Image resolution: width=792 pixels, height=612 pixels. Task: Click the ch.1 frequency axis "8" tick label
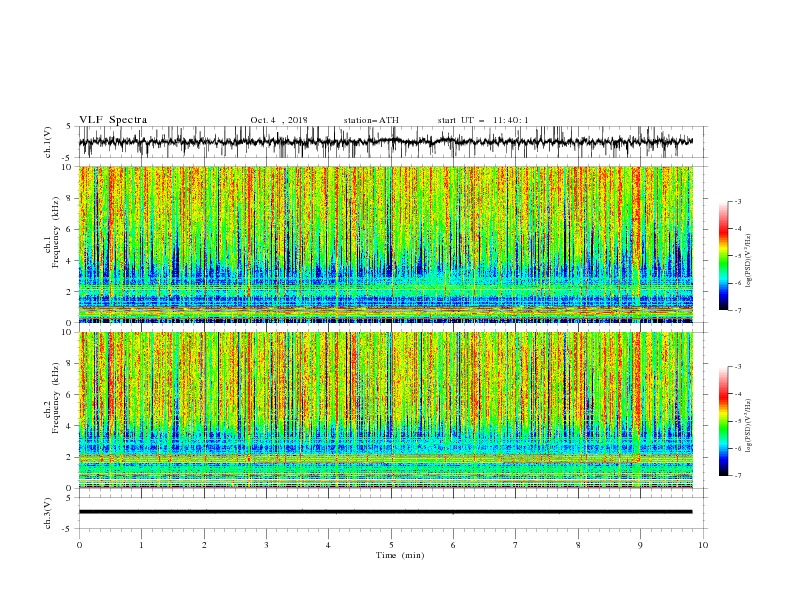click(x=70, y=198)
